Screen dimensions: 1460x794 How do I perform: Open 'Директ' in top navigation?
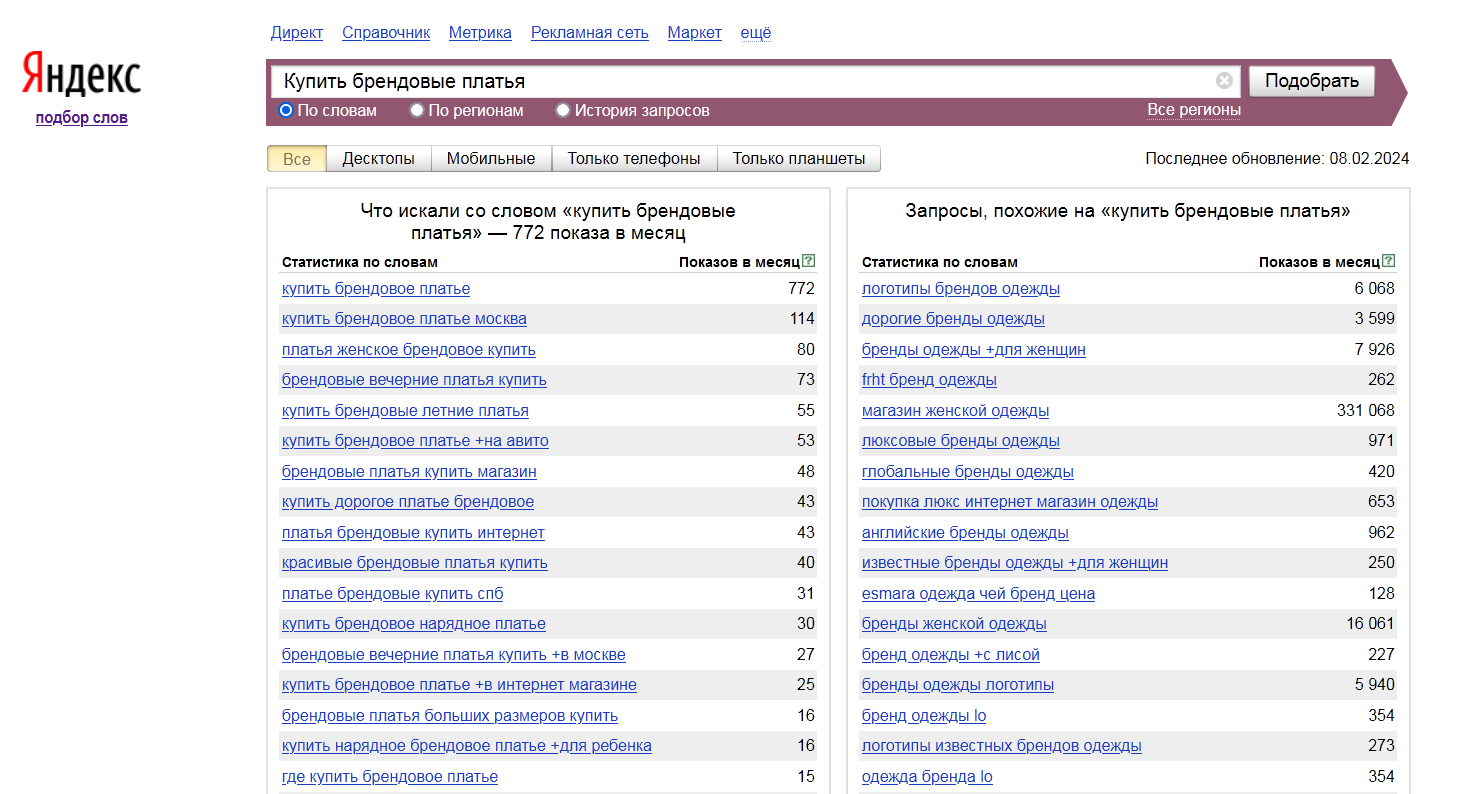pos(297,33)
